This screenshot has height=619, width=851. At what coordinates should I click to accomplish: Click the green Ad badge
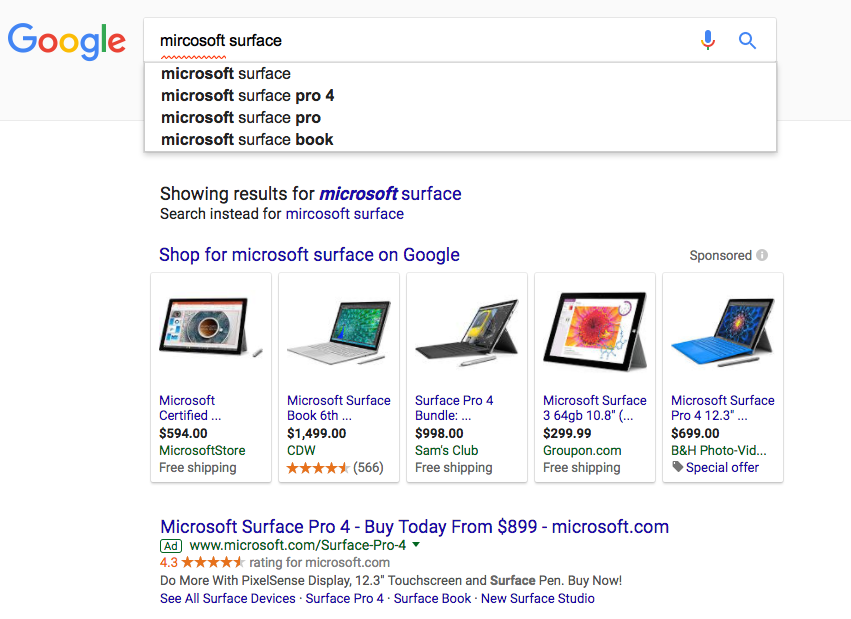click(171, 546)
